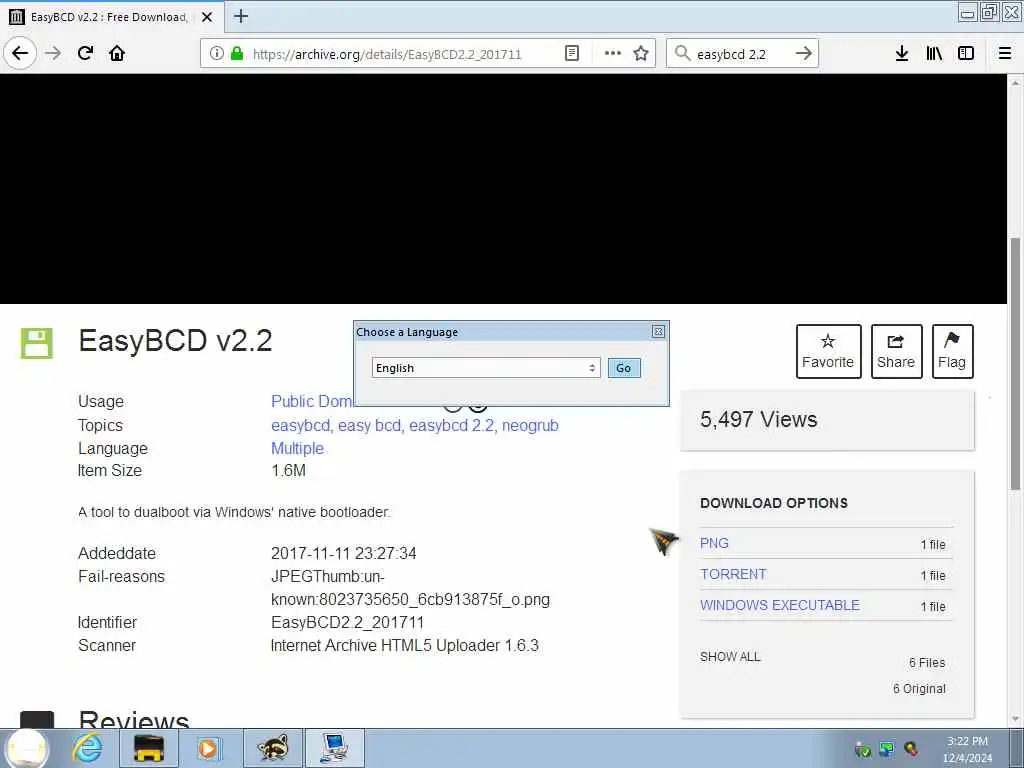Open the neogrub topic link
The height and width of the screenshot is (768, 1024).
[x=530, y=425]
